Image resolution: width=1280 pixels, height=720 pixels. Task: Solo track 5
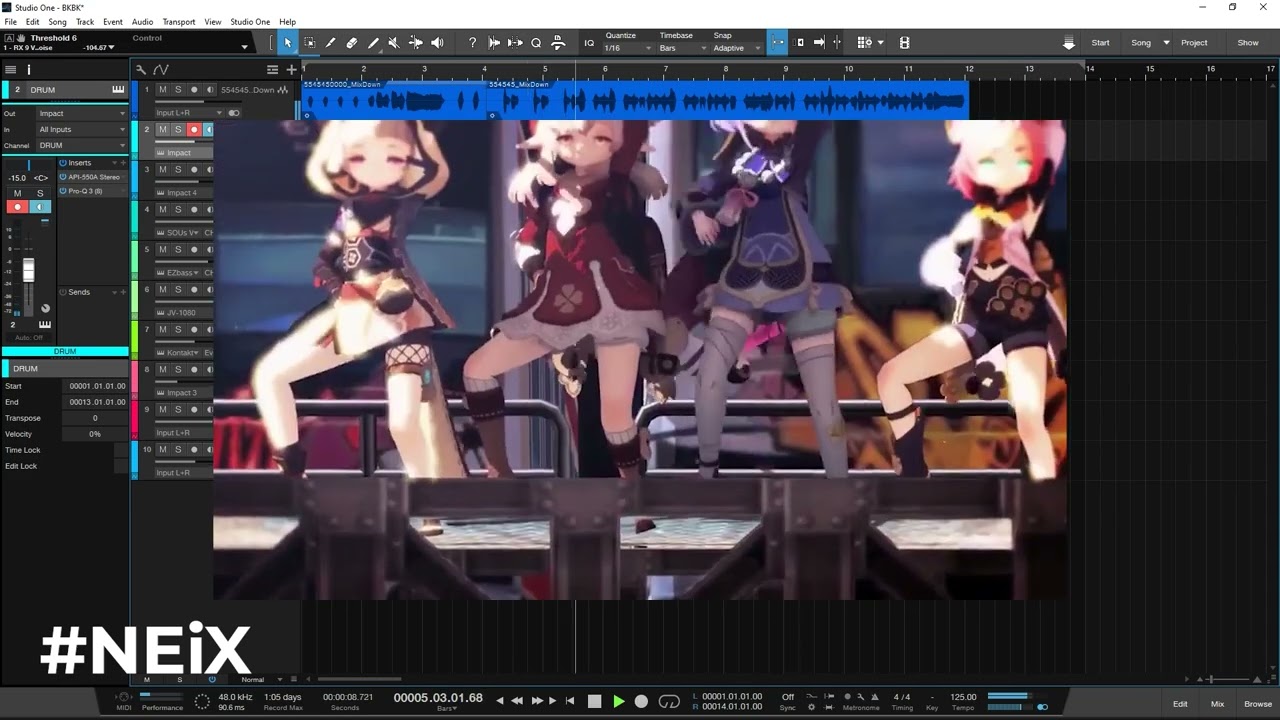click(178, 250)
